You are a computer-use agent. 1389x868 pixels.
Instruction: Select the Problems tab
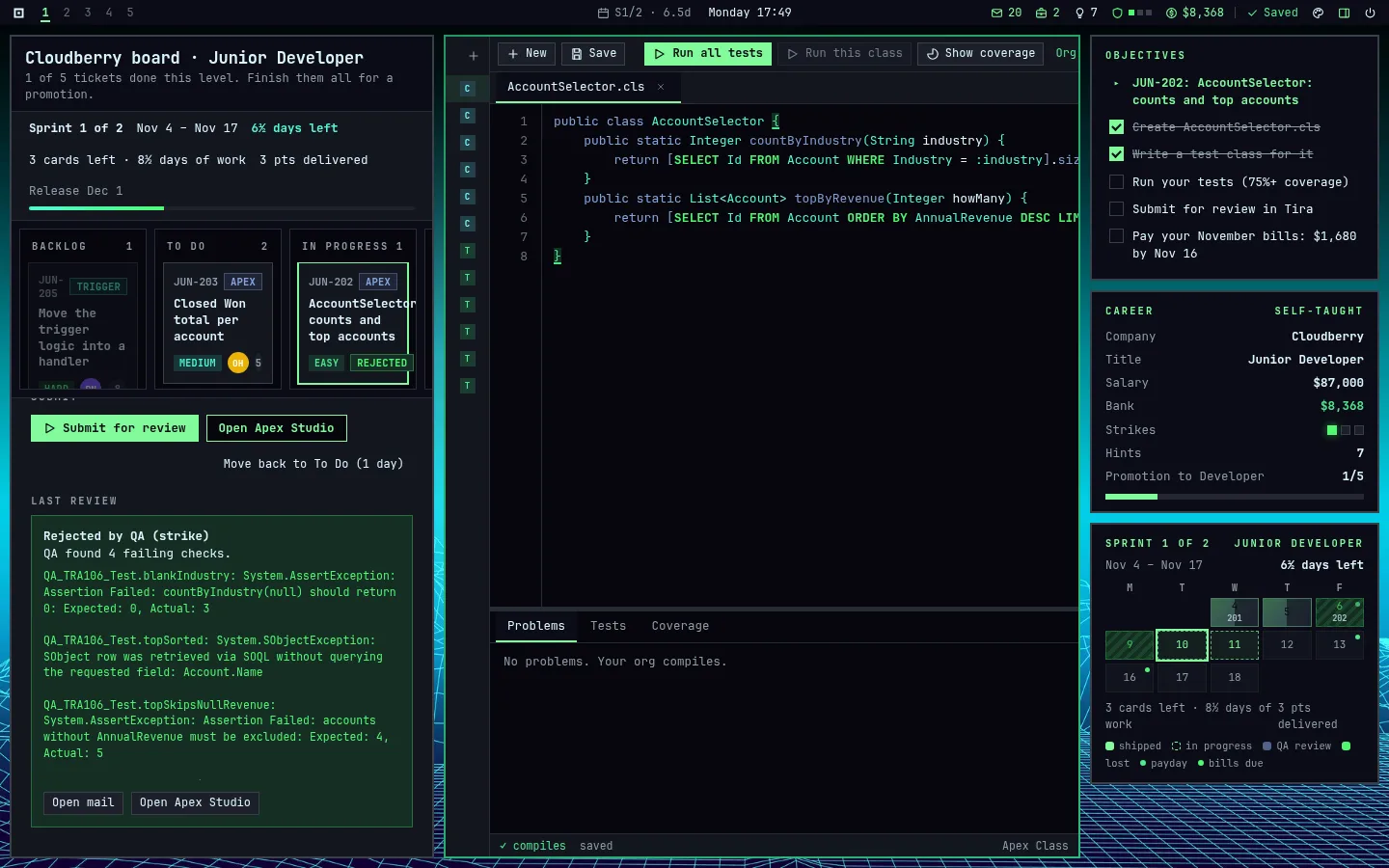[535, 626]
